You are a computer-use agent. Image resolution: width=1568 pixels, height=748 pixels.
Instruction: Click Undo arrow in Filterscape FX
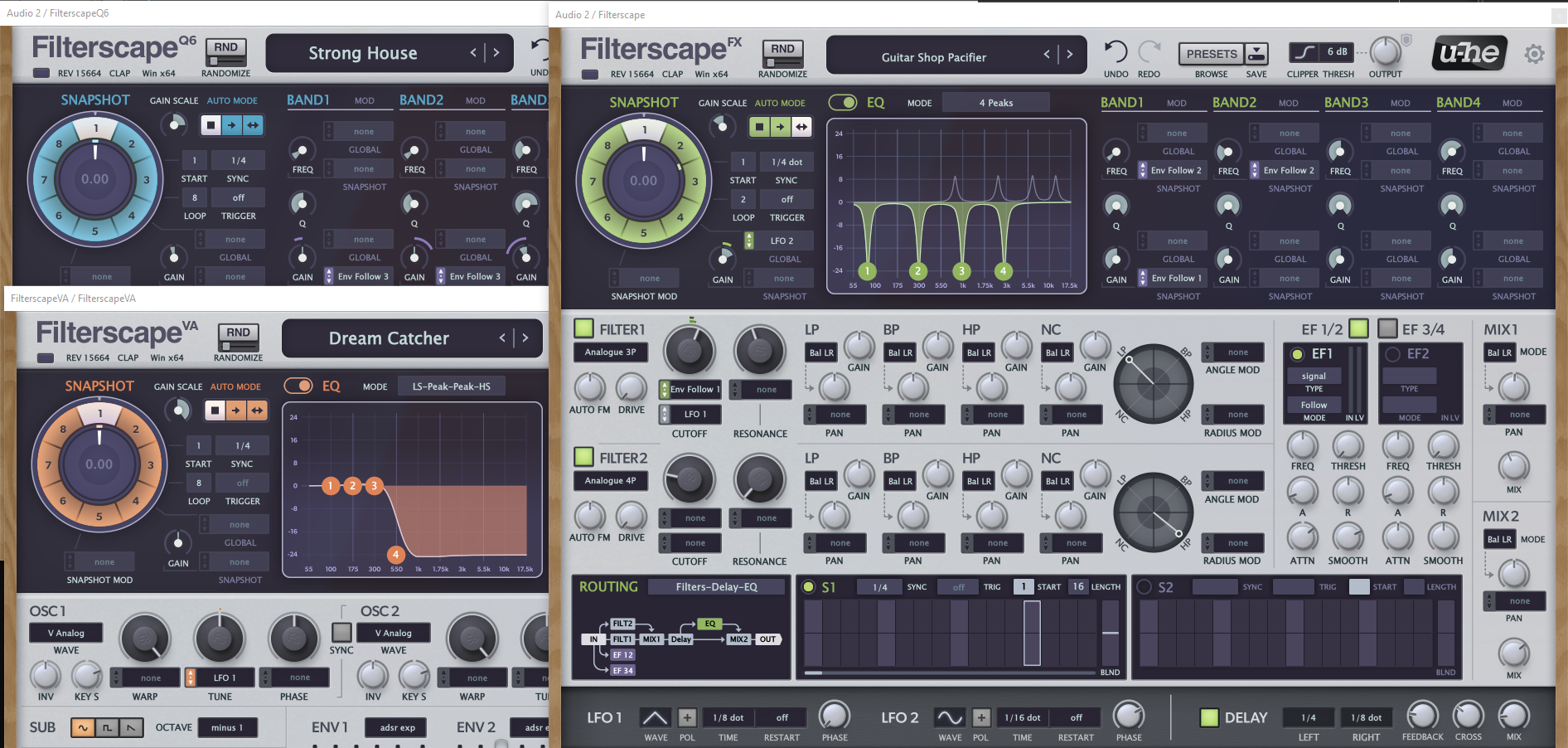[x=1116, y=52]
